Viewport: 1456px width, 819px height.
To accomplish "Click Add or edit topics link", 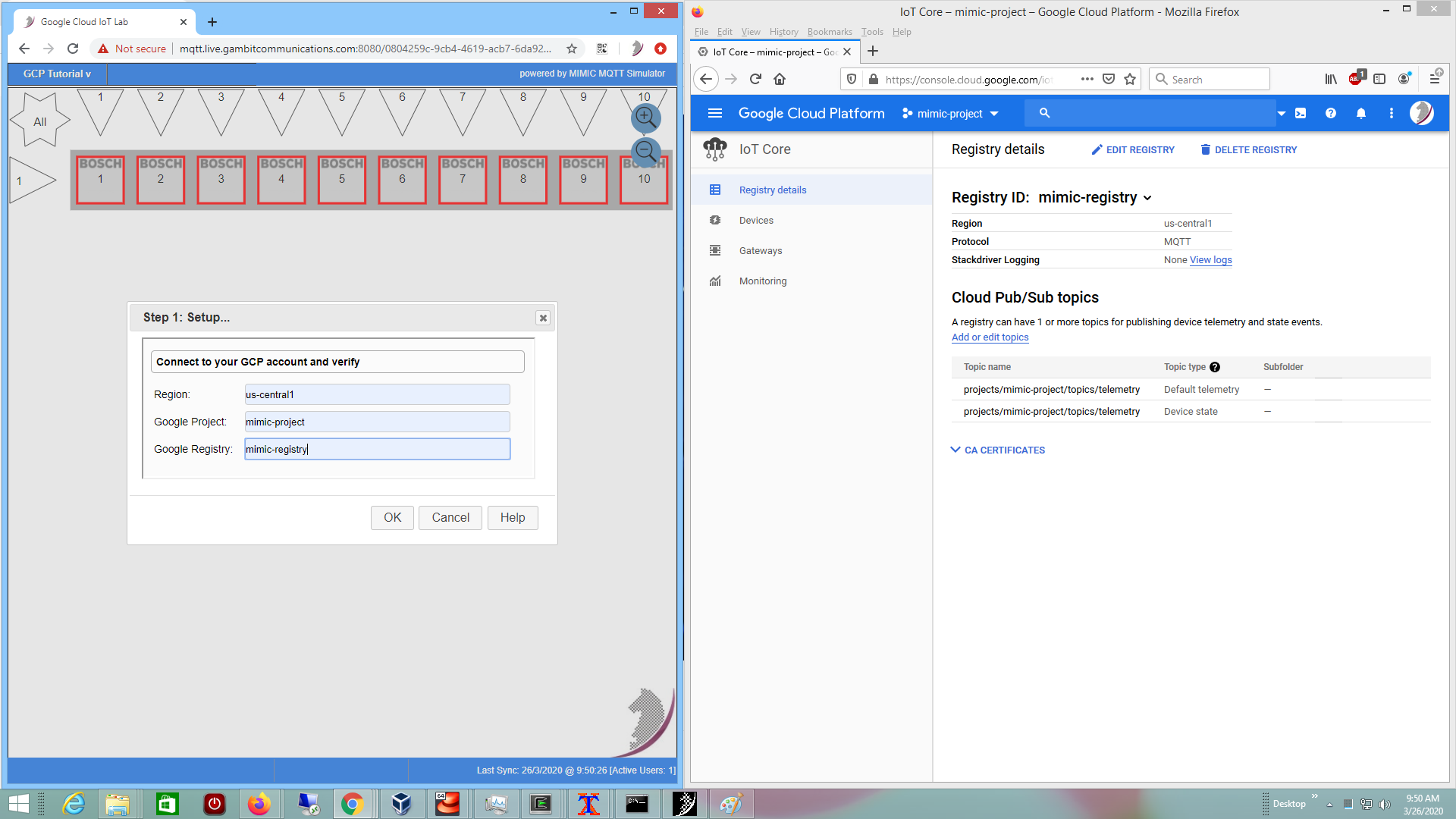I will 990,337.
